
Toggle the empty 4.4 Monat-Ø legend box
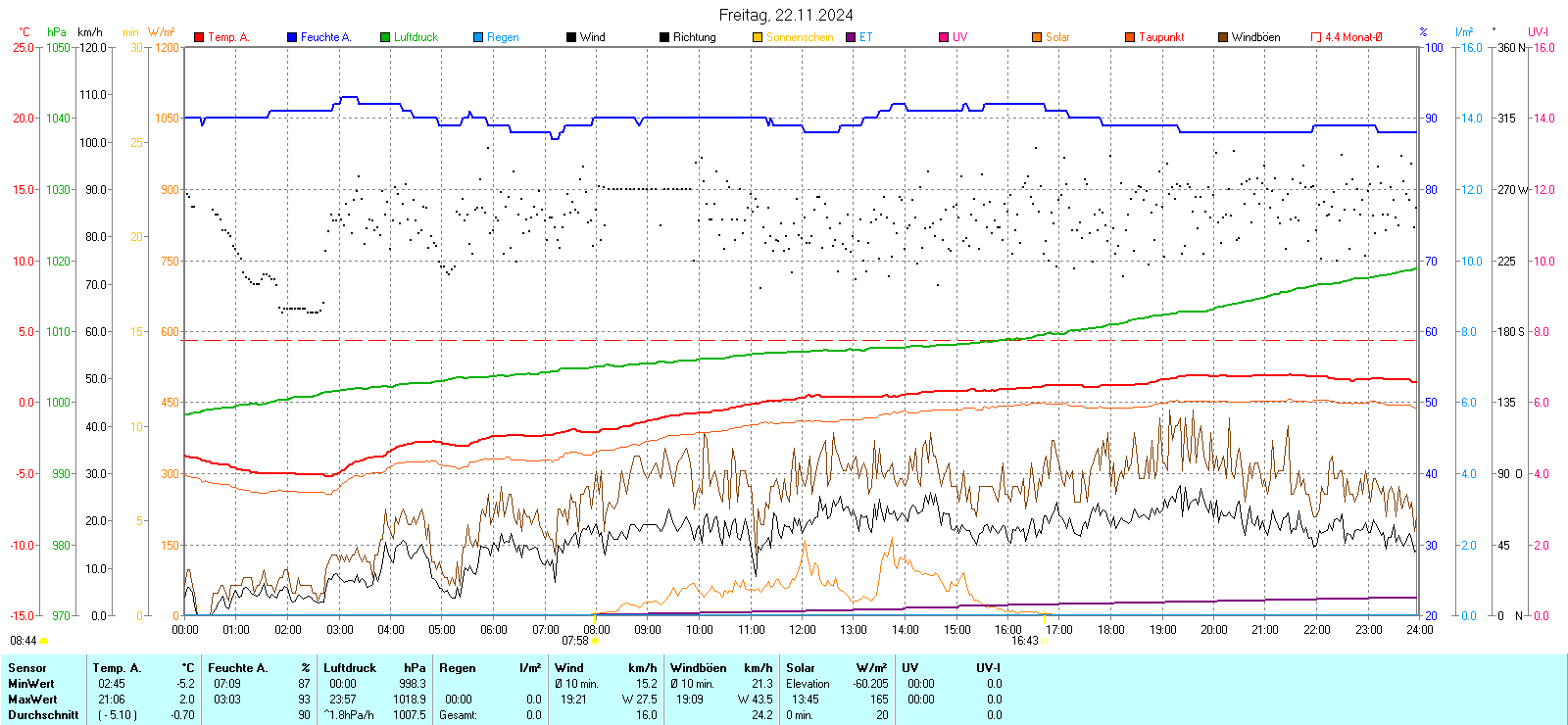(x=1316, y=37)
